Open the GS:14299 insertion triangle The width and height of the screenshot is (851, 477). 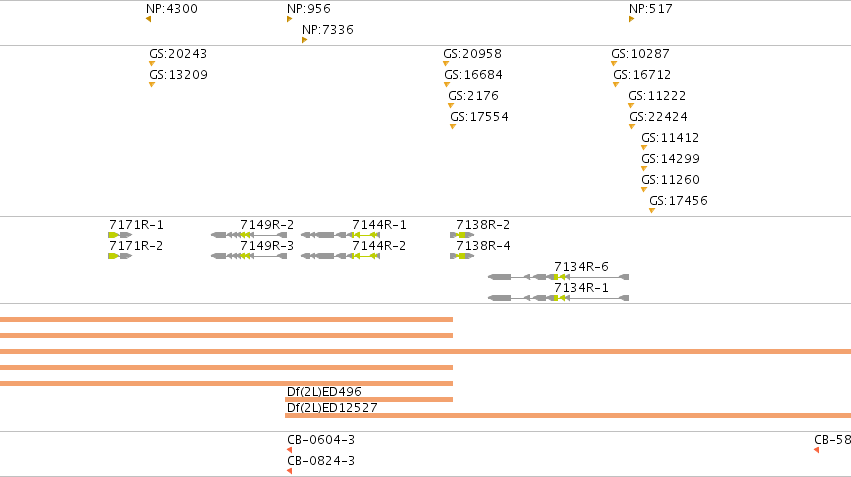644,169
